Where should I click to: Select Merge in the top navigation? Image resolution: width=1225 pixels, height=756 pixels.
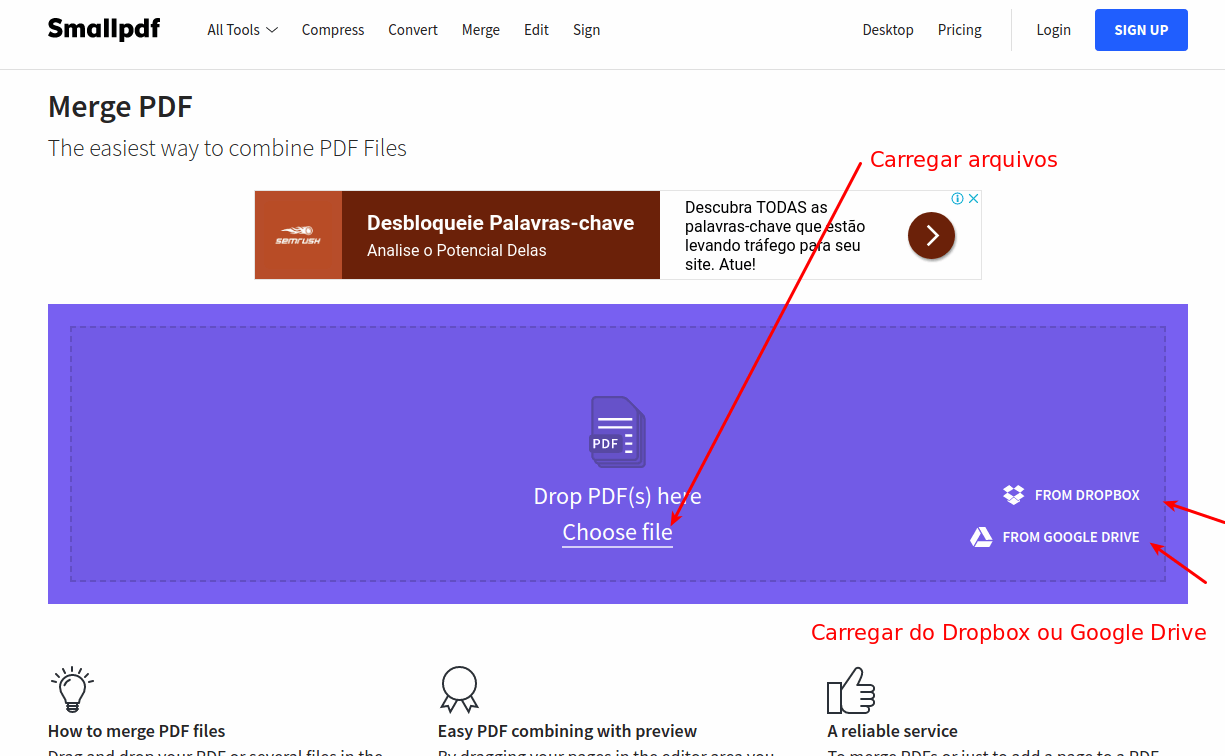(481, 30)
